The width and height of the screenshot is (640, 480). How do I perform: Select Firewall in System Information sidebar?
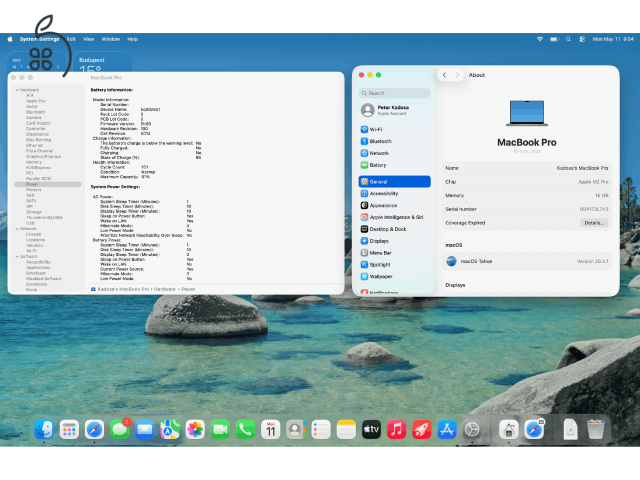point(33,234)
